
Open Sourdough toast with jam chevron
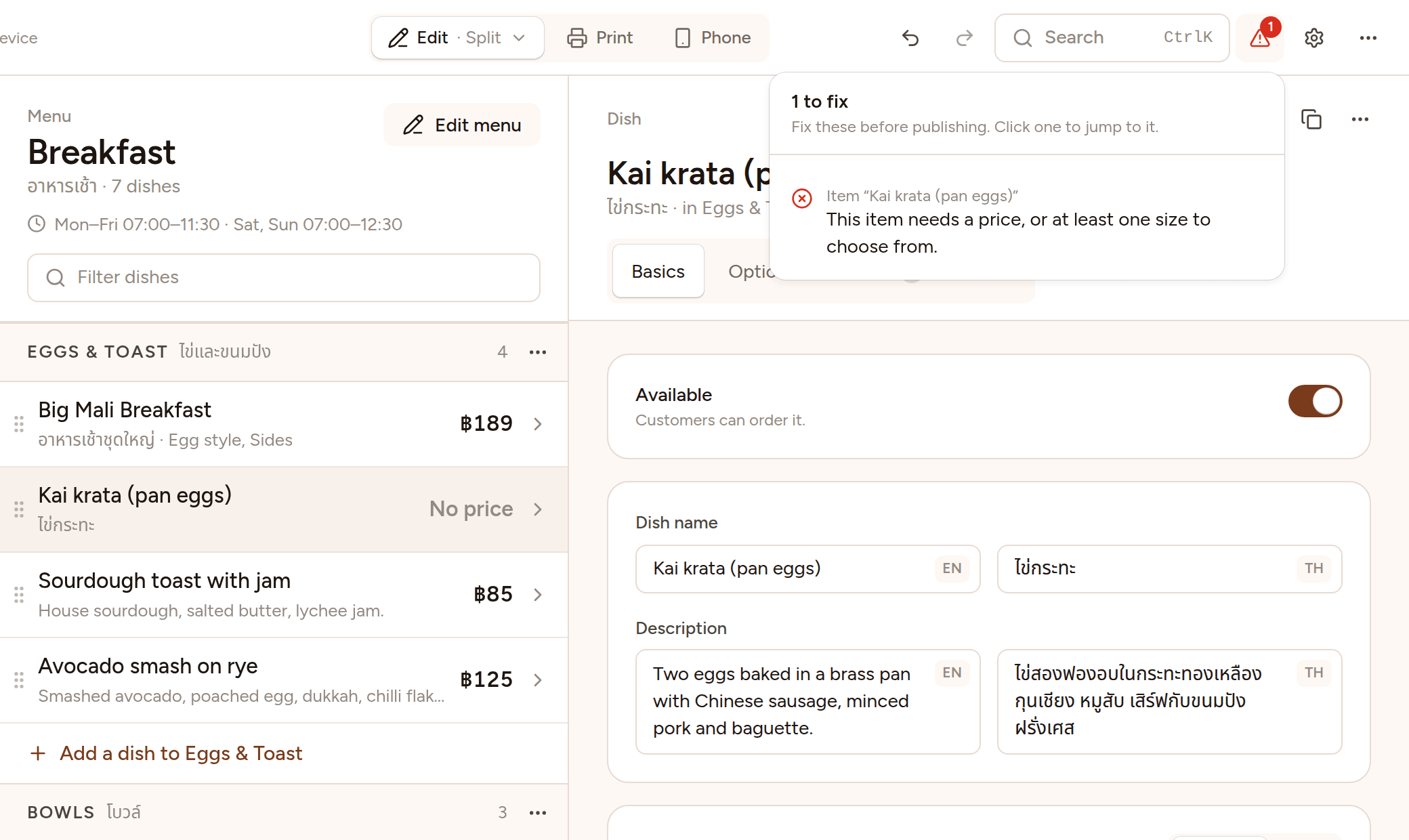tap(538, 595)
